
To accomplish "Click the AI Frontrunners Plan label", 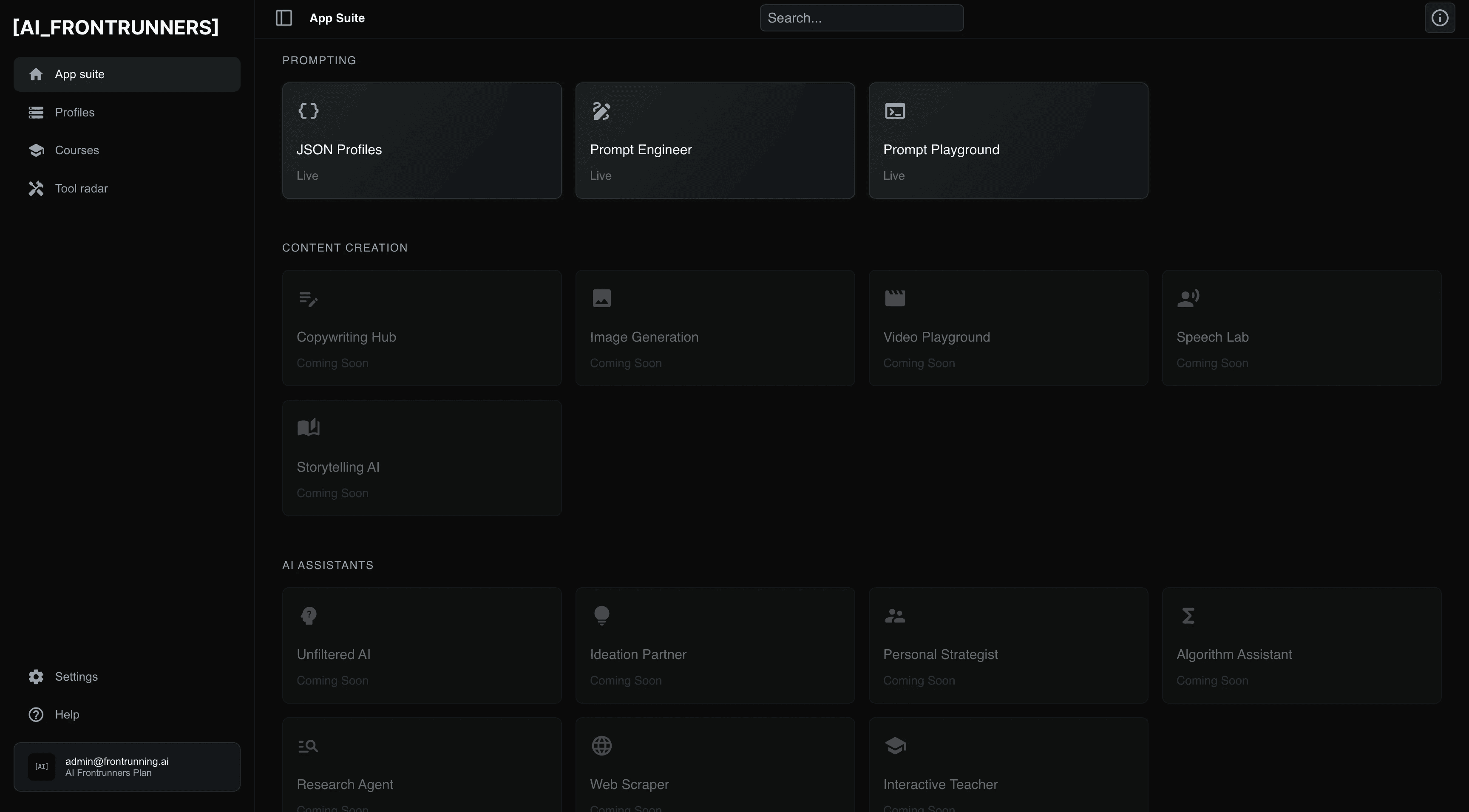I will click(x=108, y=772).
